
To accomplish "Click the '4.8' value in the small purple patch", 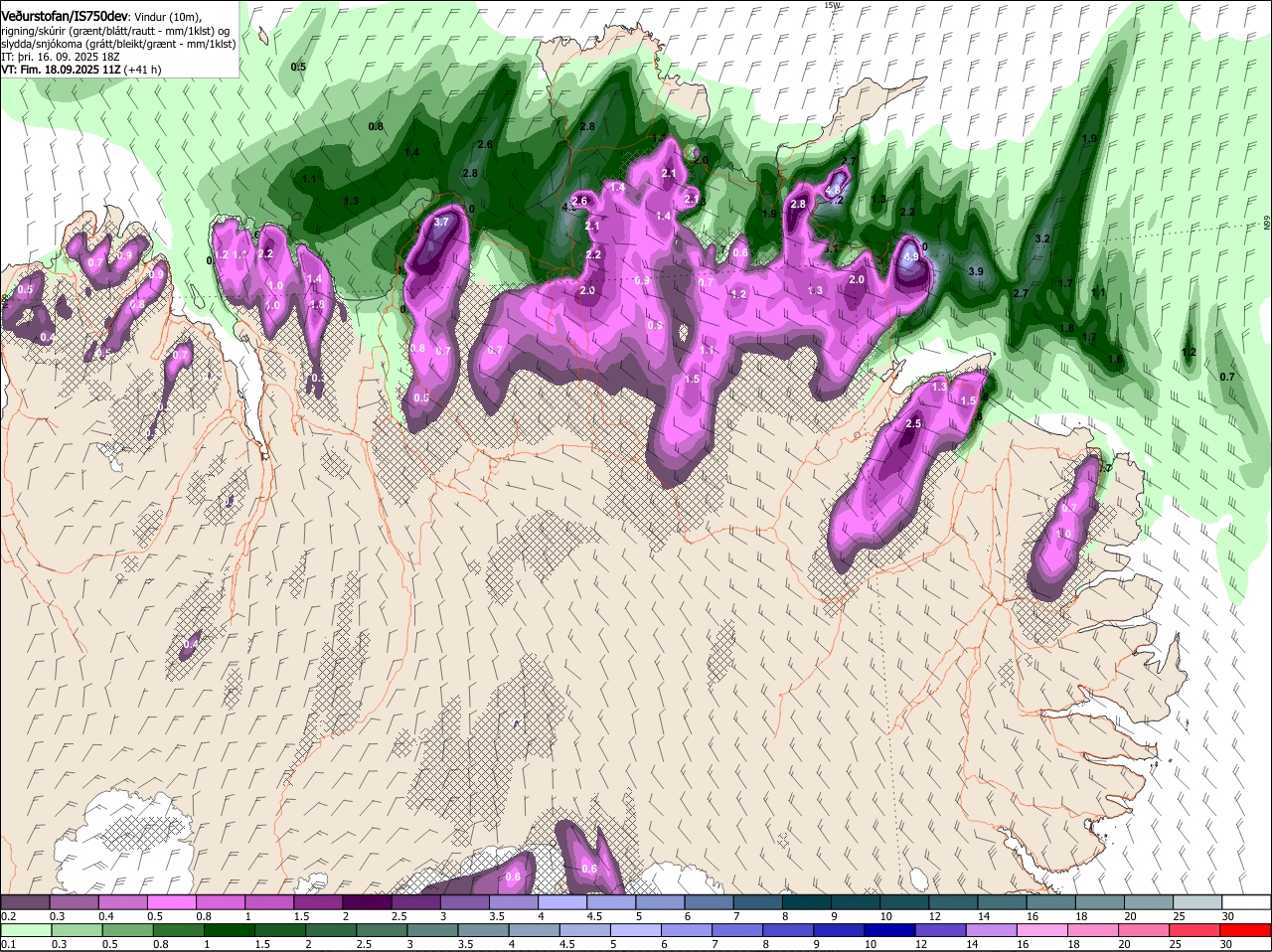I will click(834, 190).
